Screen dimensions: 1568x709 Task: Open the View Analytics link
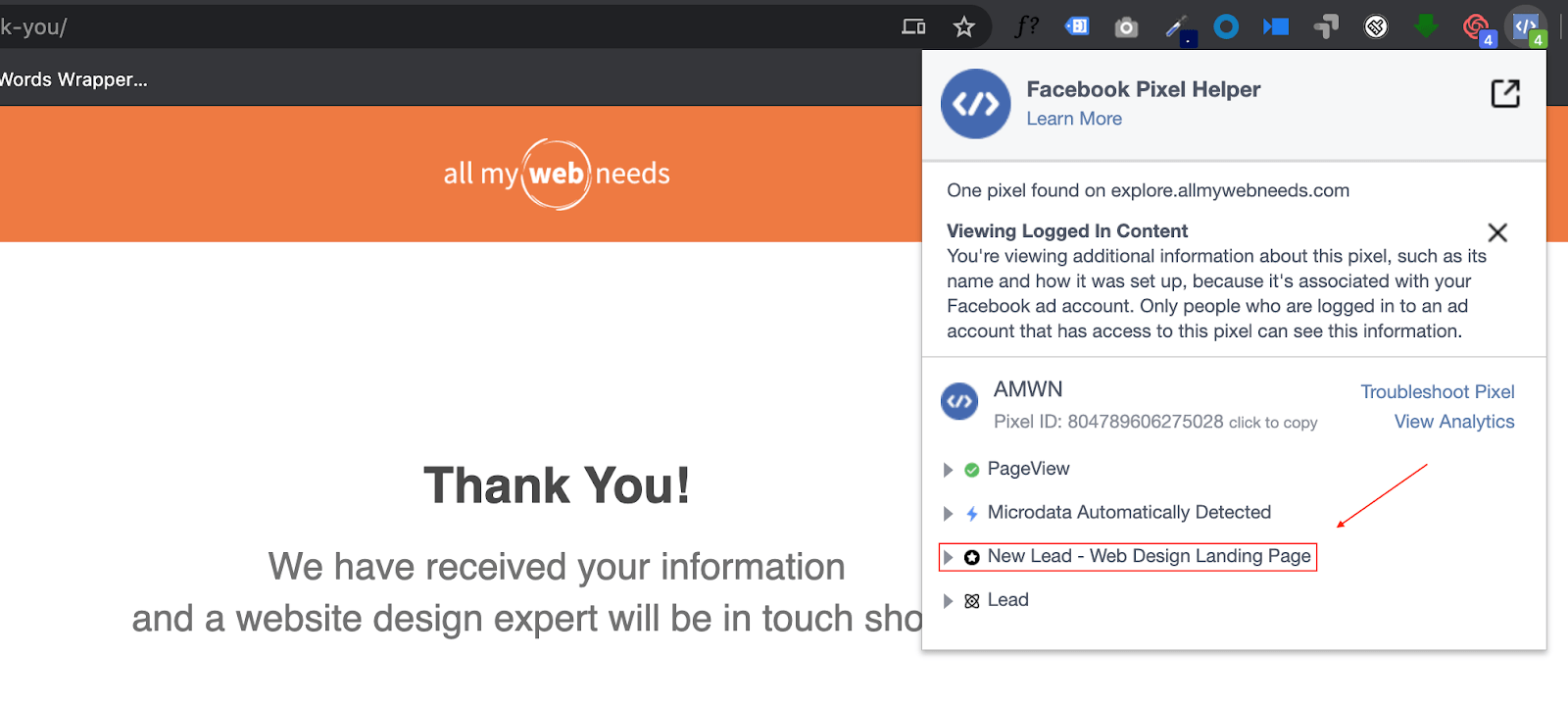[1454, 422]
